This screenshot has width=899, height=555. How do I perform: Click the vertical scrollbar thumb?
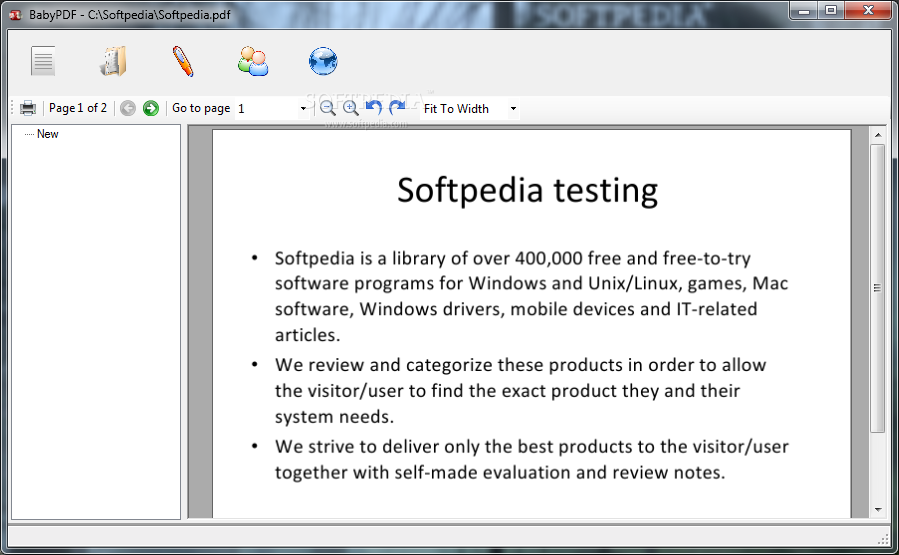point(878,288)
